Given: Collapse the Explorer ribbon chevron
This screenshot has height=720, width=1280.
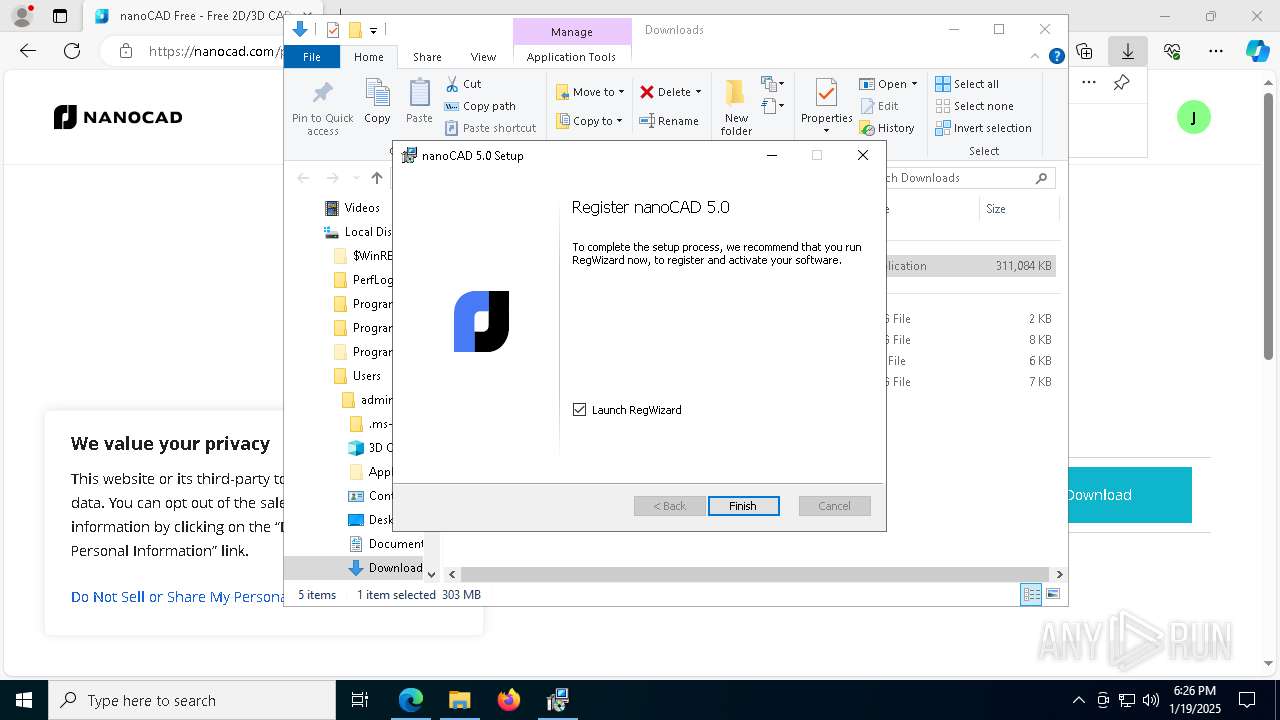Looking at the screenshot, I should [x=1036, y=57].
